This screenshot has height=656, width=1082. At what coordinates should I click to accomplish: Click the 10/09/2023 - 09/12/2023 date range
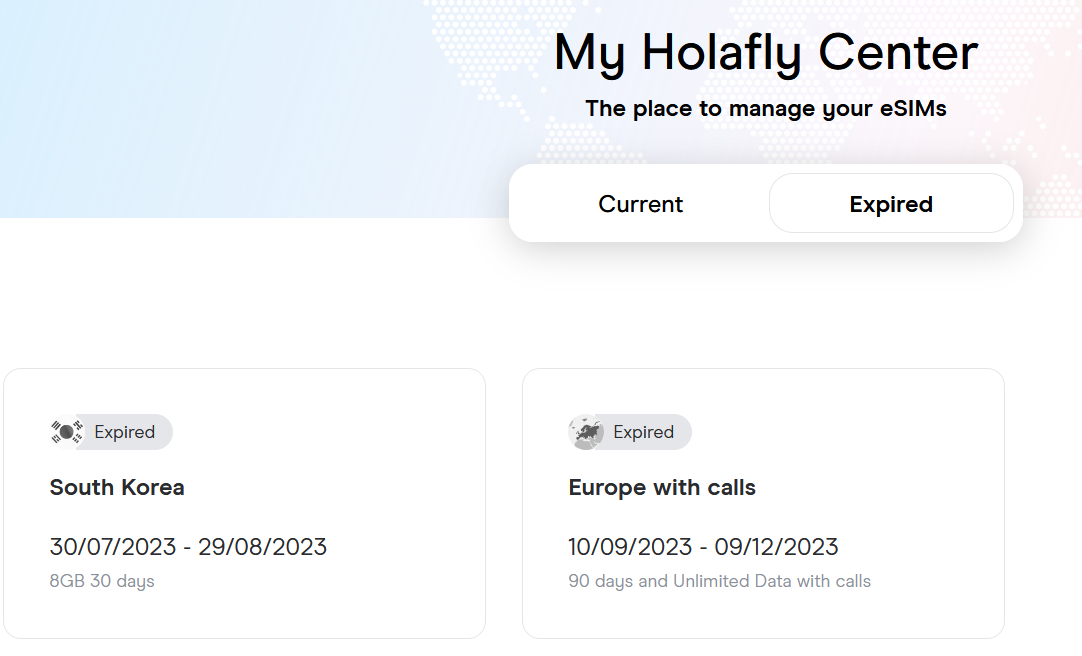pyautogui.click(x=703, y=547)
